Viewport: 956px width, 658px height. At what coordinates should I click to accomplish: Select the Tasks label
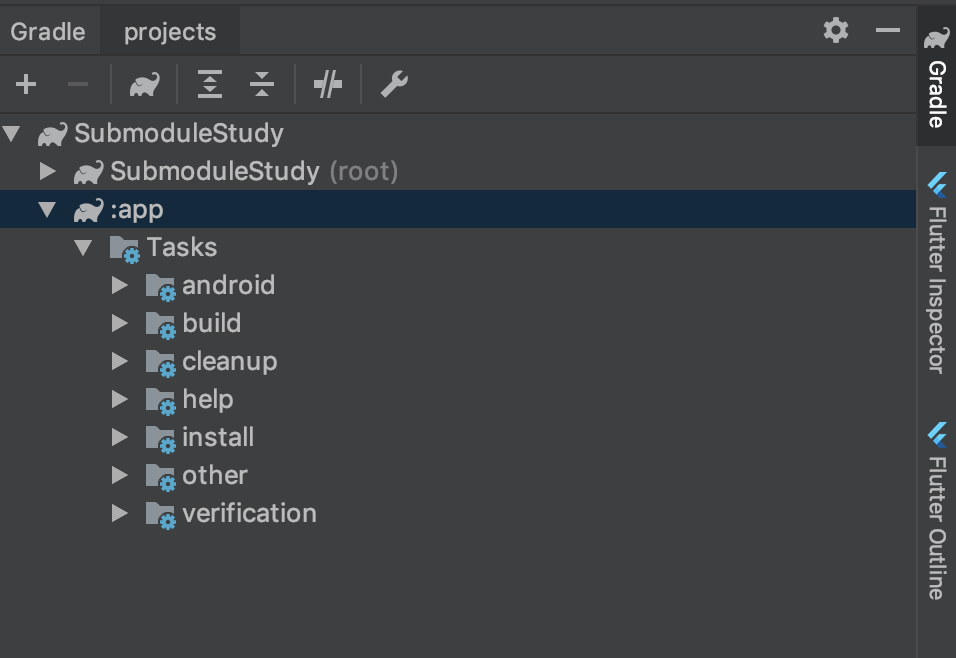click(x=182, y=248)
